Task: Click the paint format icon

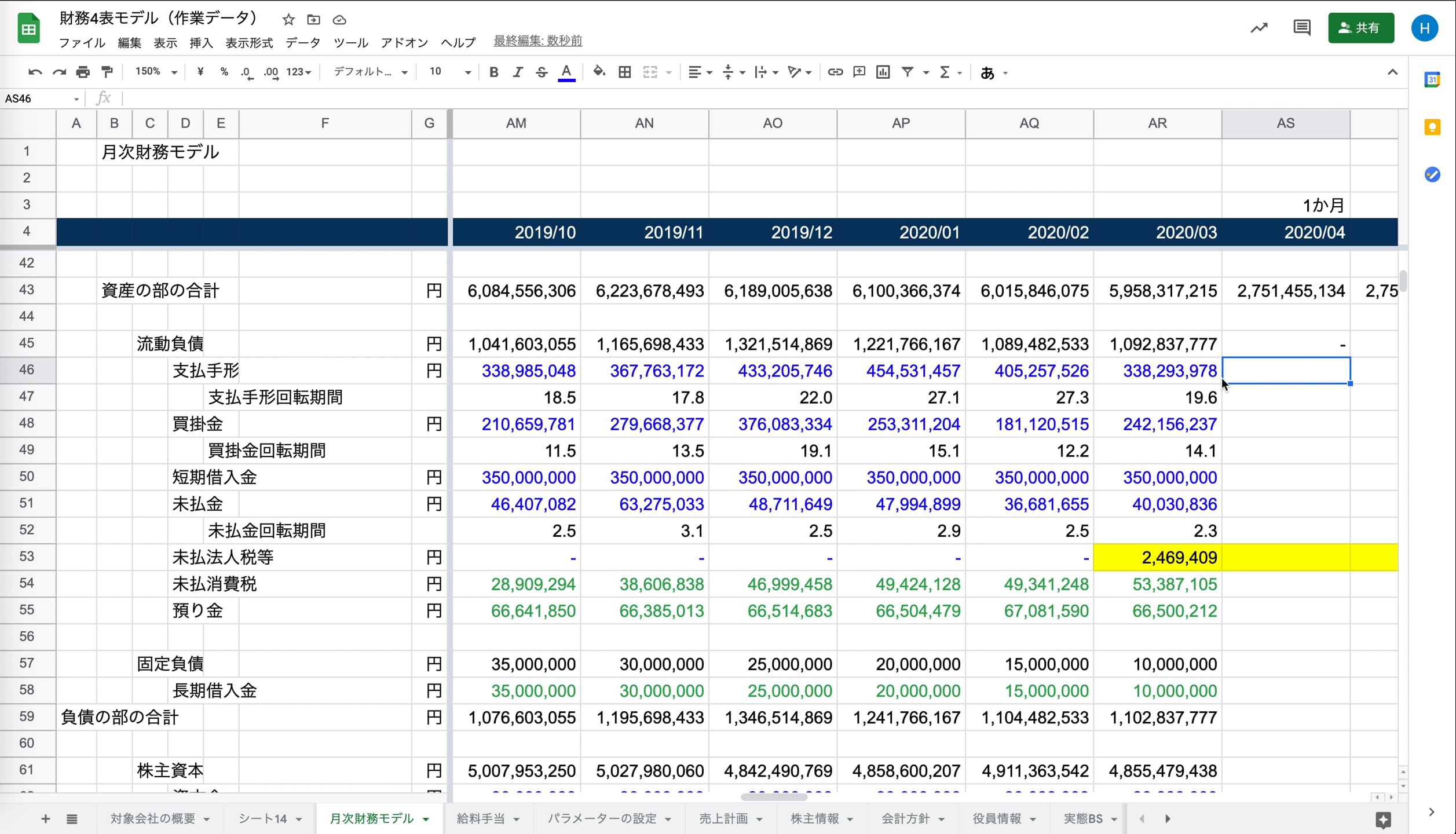Action: tap(107, 72)
